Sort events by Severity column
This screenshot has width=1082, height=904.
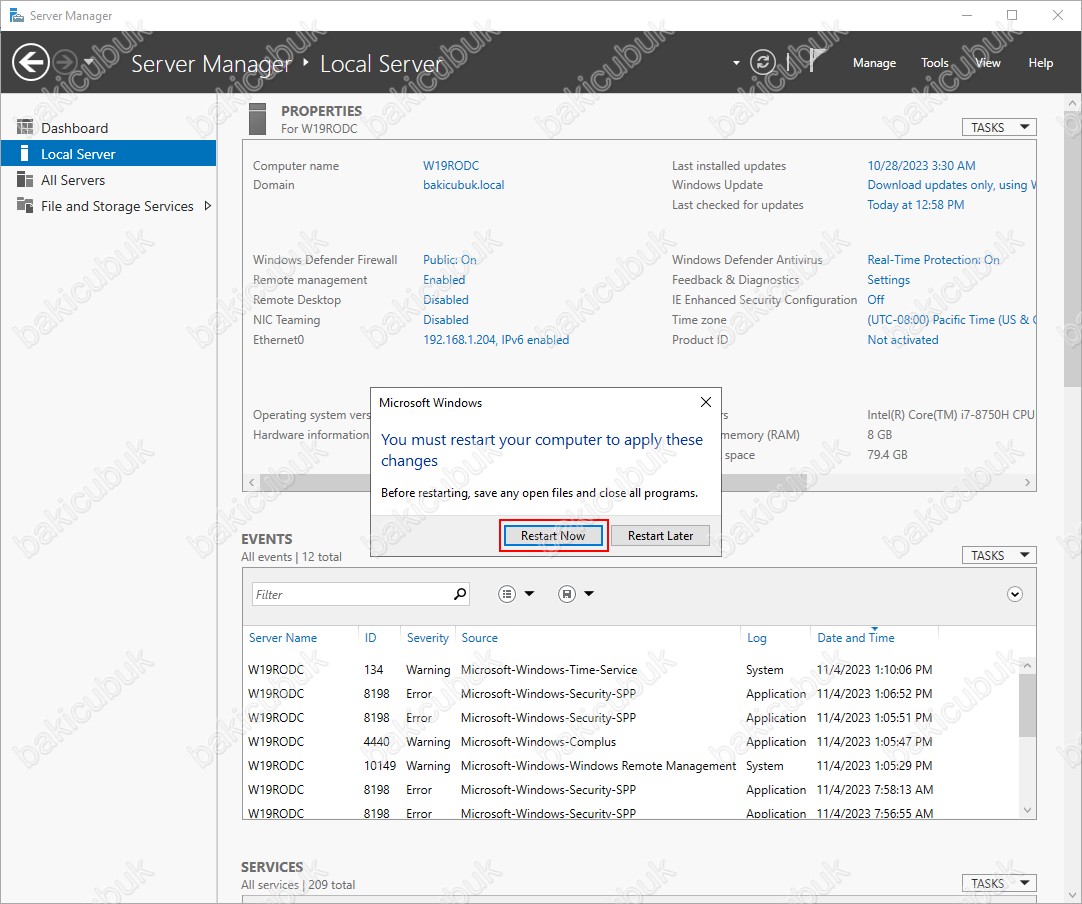(427, 638)
